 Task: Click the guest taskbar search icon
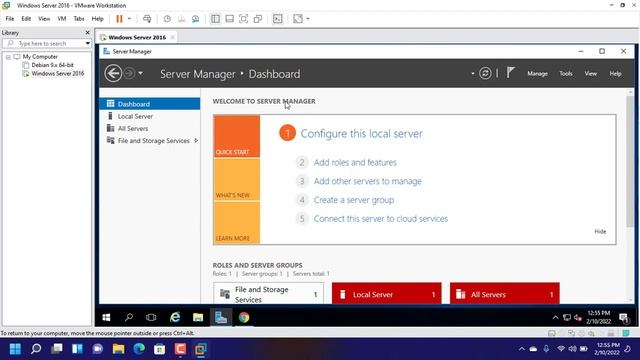point(129,318)
